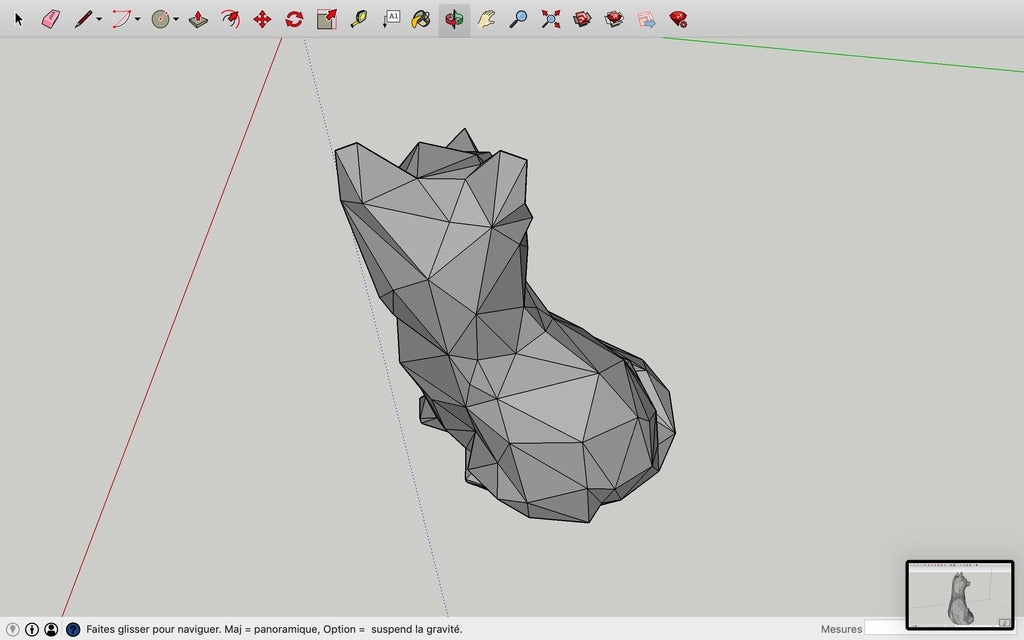Activate the Select arrow tool
This screenshot has height=640, width=1024.
point(18,18)
